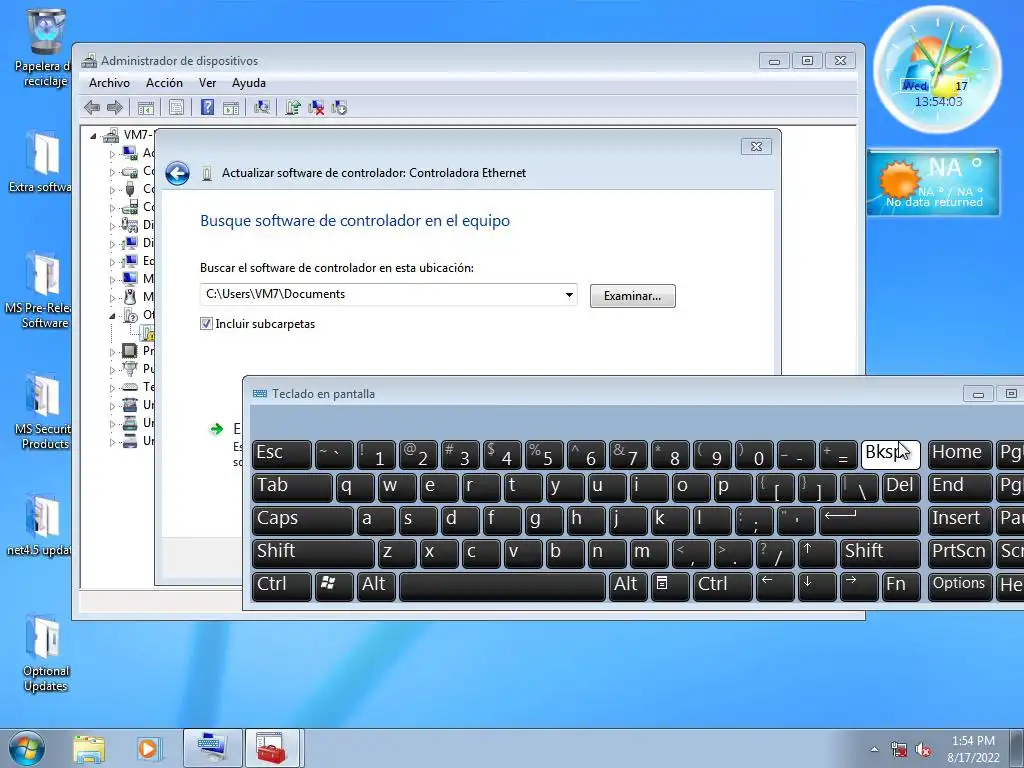Click the Examinar... button
The image size is (1024, 768).
(x=632, y=296)
